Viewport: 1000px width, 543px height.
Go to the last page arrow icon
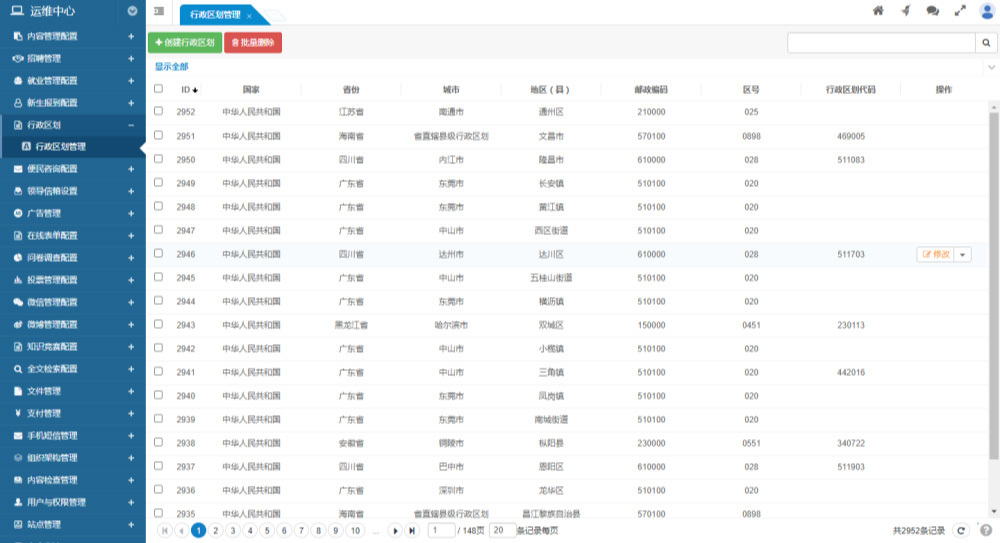click(x=412, y=531)
